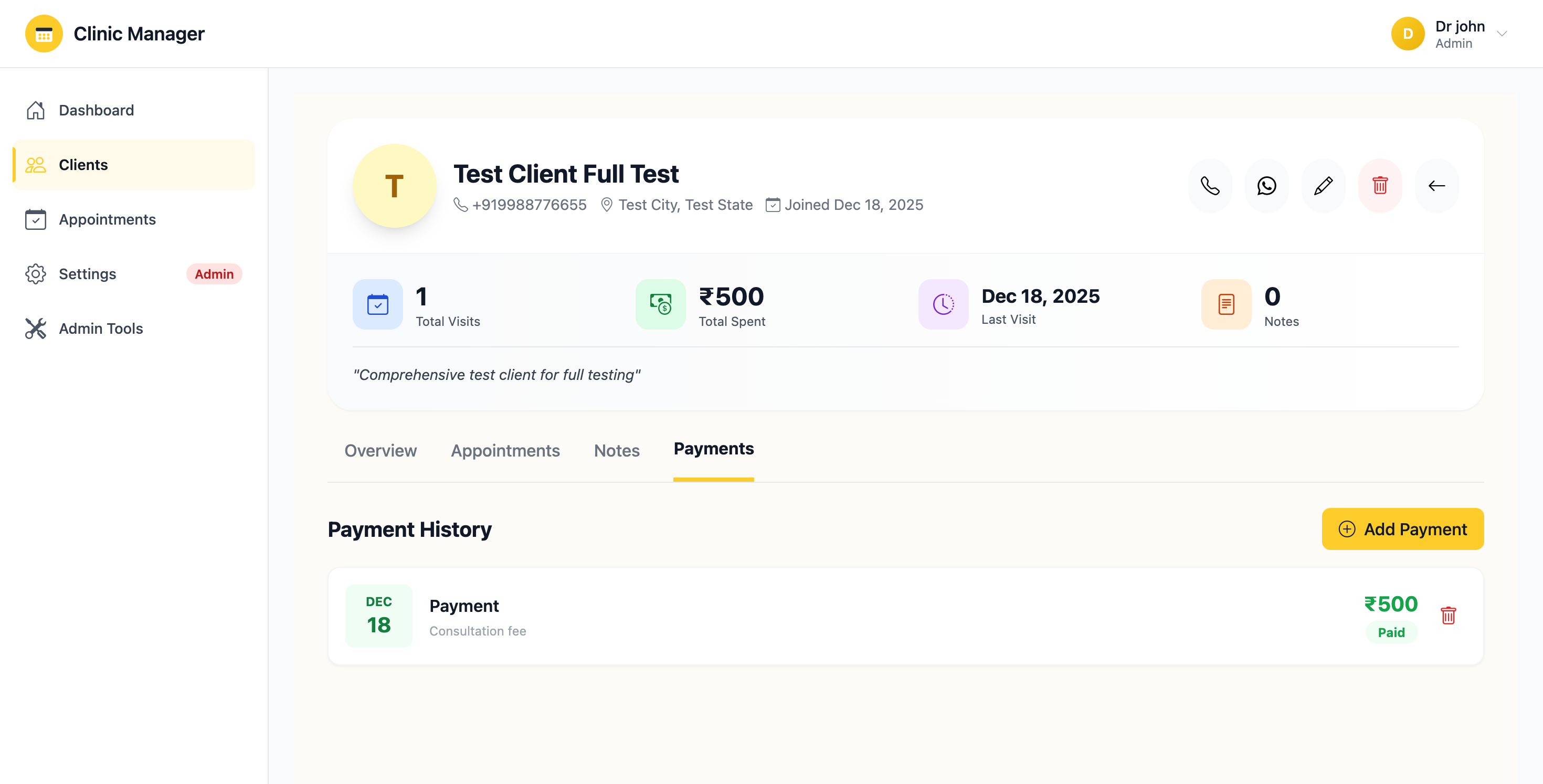This screenshot has width=1543, height=784.
Task: Click the Paid status badge
Action: (1391, 632)
